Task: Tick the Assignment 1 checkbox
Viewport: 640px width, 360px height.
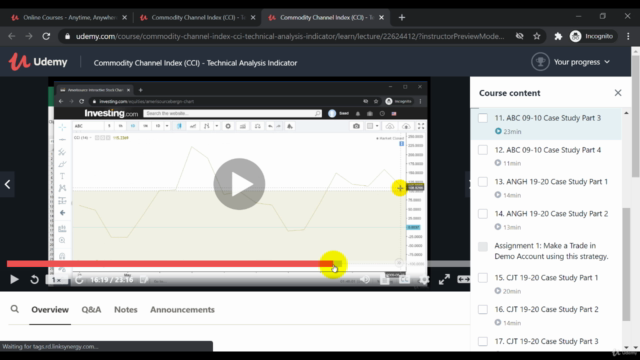Action: click(483, 247)
